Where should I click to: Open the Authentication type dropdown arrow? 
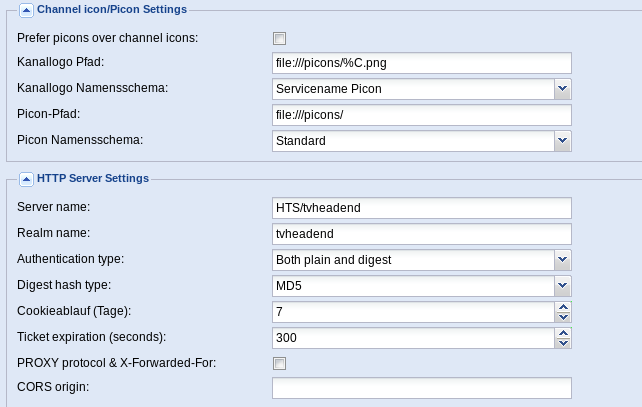[x=563, y=260]
